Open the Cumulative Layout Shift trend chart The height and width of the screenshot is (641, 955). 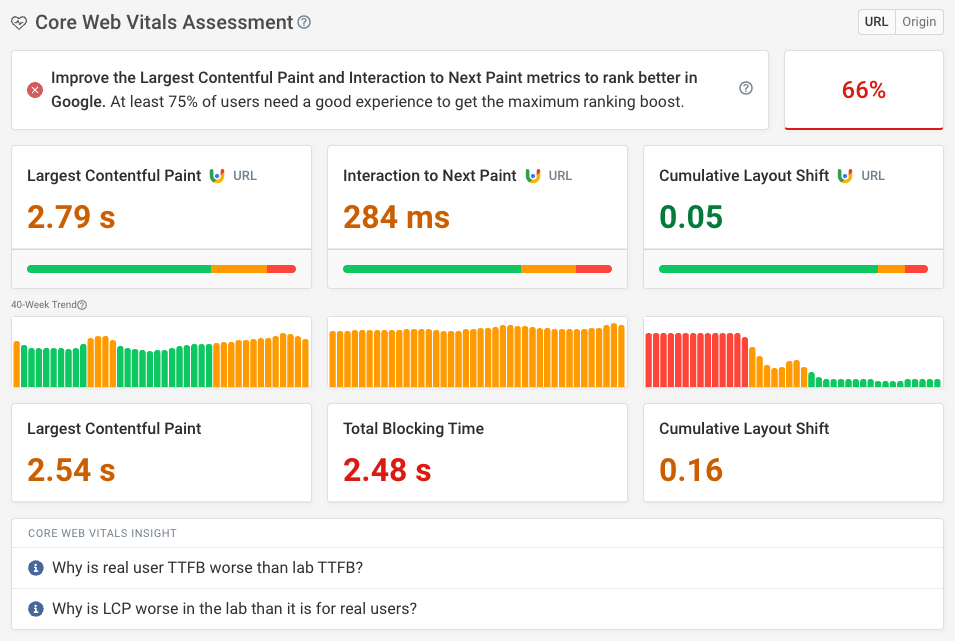click(x=793, y=353)
